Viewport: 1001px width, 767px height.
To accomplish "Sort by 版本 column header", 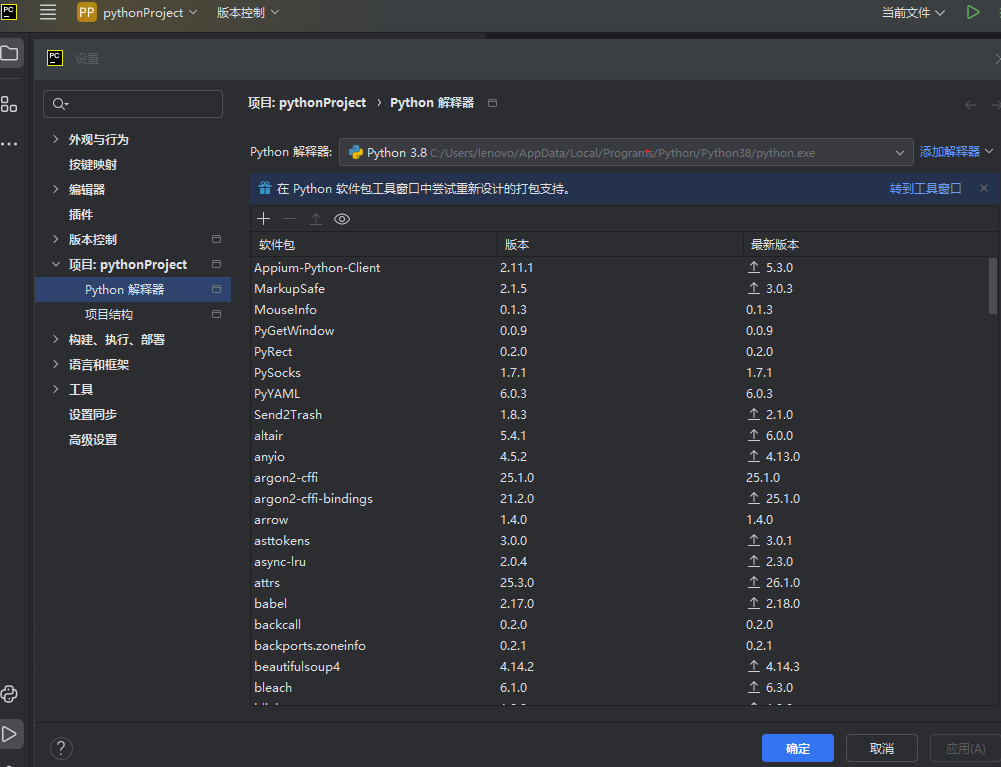I will point(620,245).
